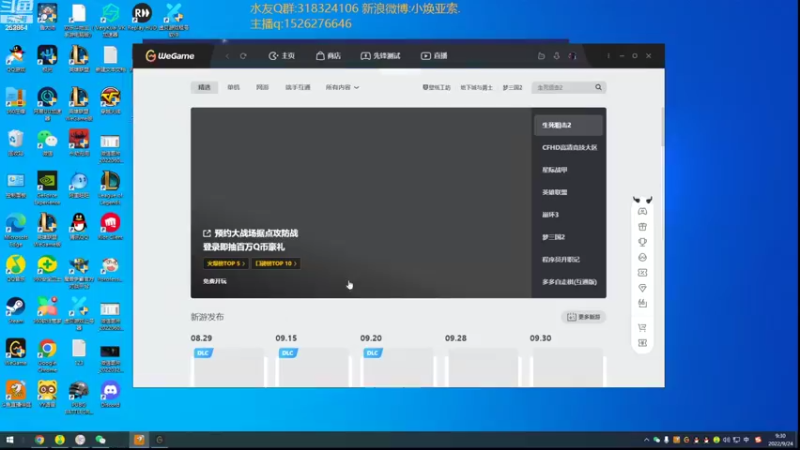Open the 先锋测试 tab
Screen dimensions: 800x450
coord(380,56)
